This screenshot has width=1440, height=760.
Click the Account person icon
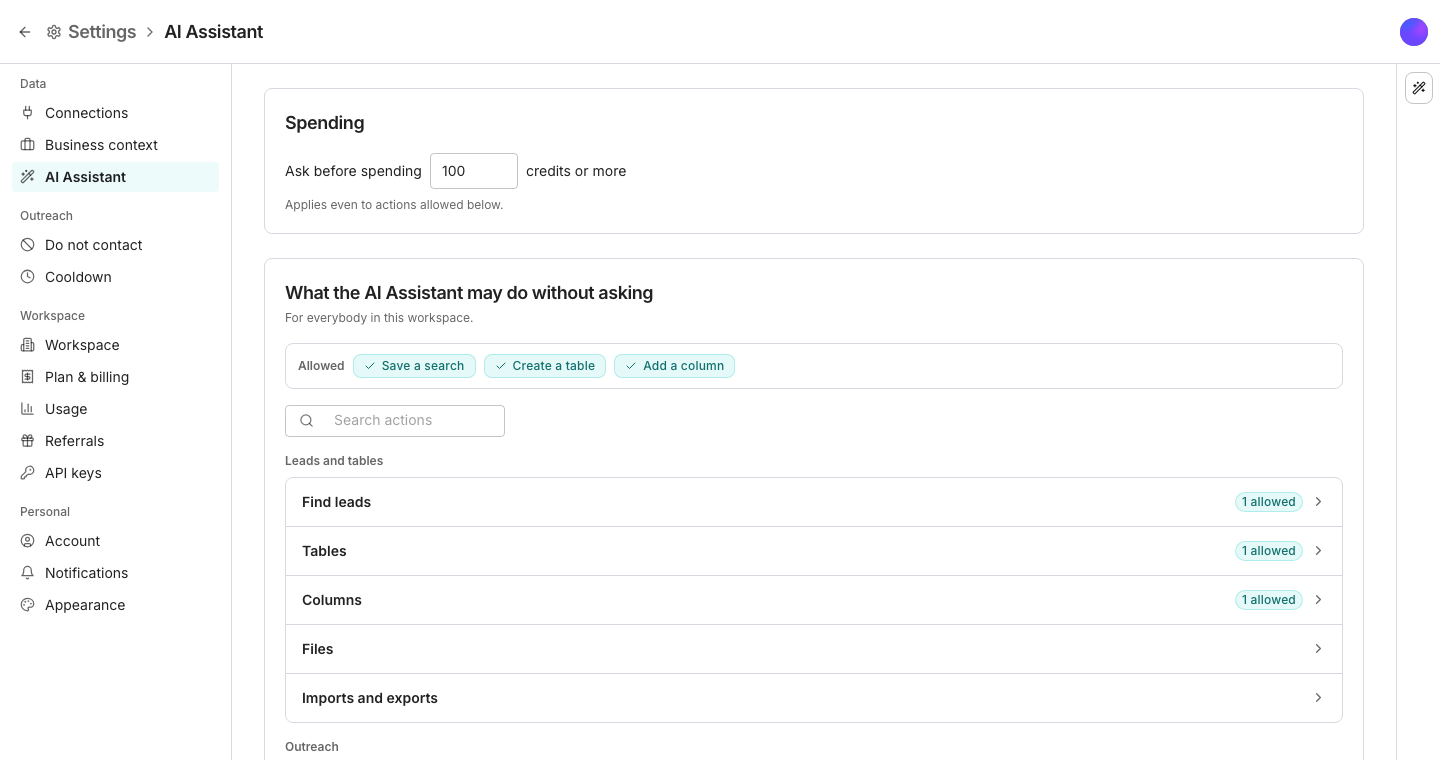coord(28,541)
